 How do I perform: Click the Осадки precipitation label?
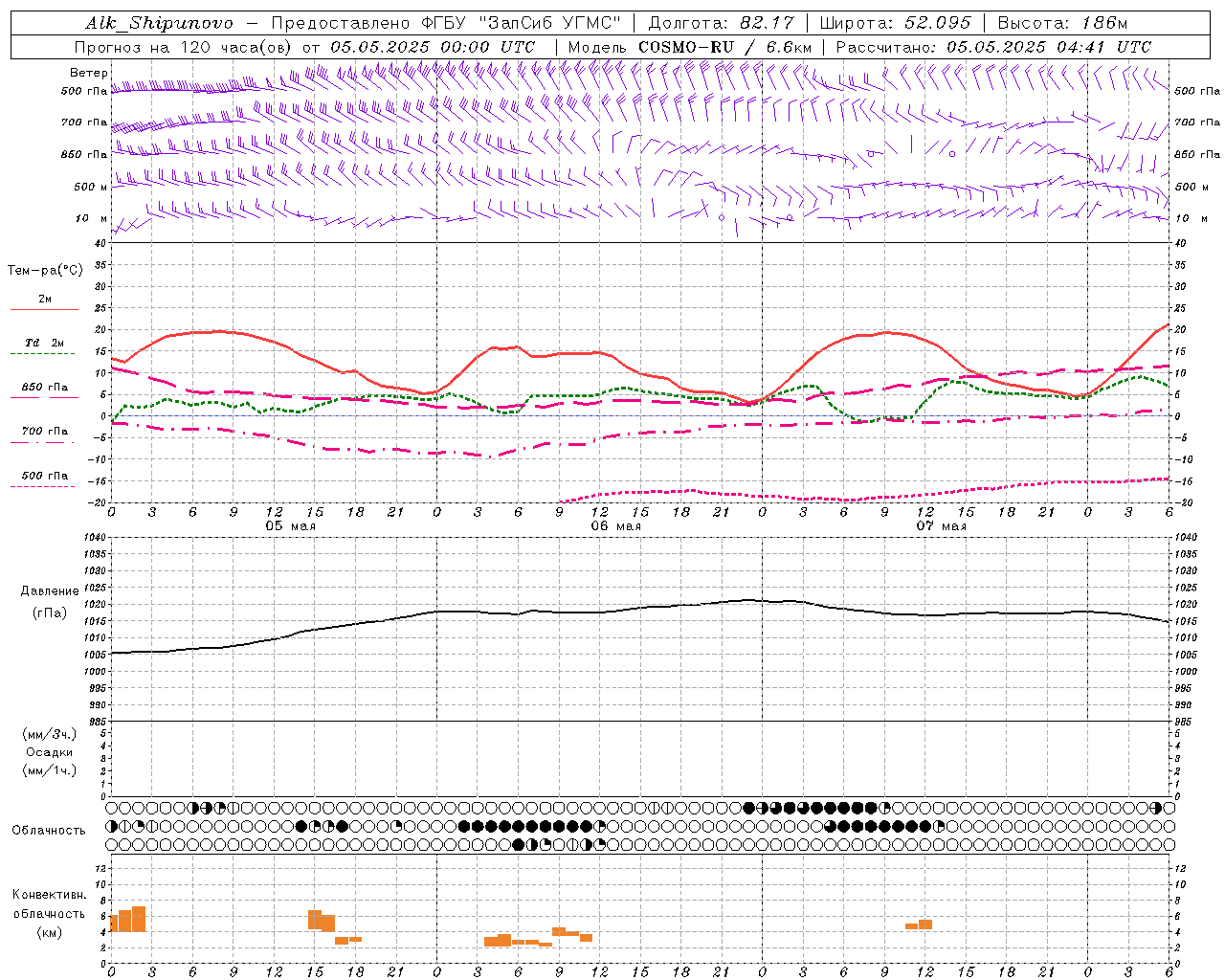coord(50,752)
